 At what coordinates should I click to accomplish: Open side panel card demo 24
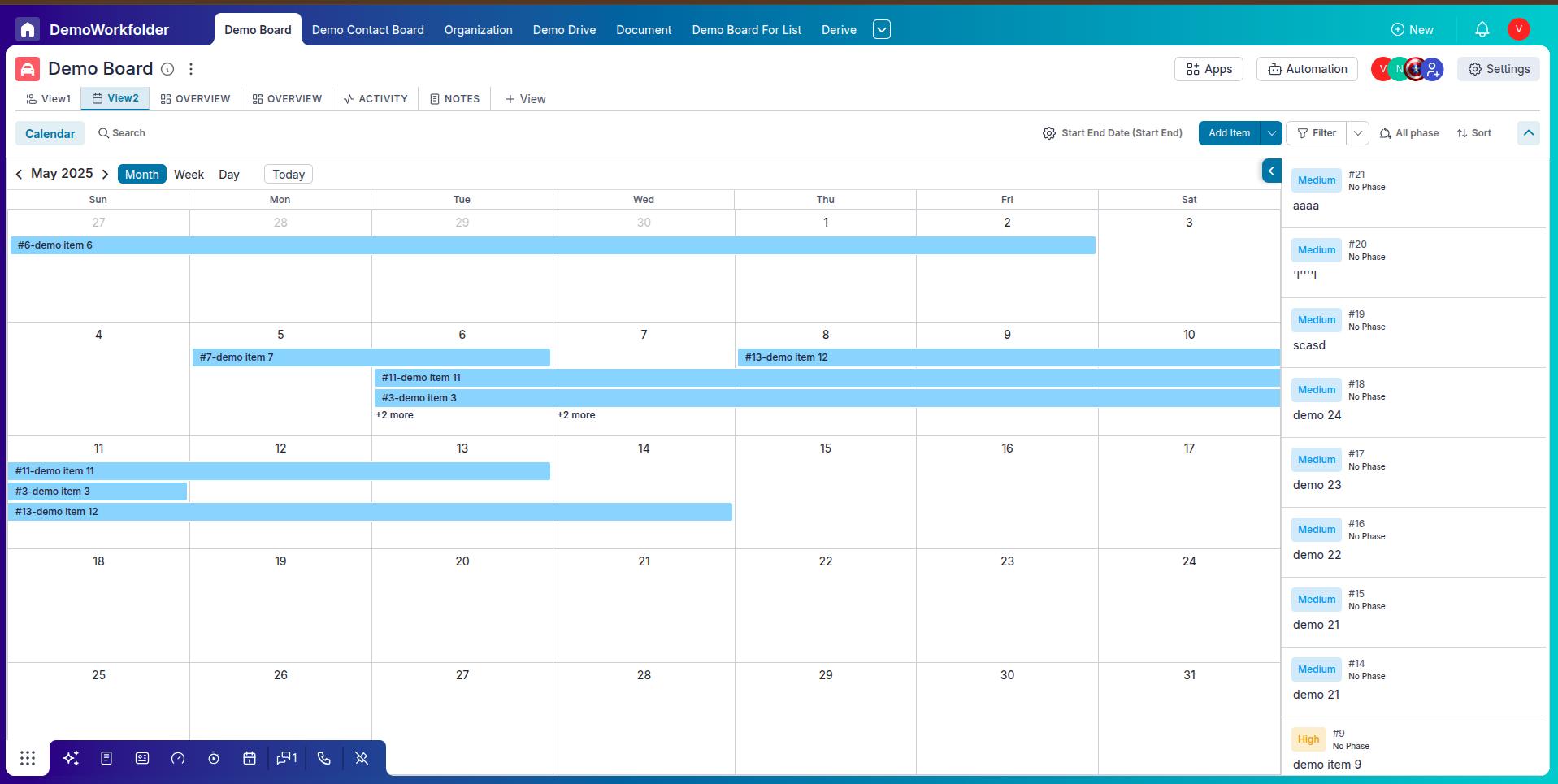pos(1413,402)
